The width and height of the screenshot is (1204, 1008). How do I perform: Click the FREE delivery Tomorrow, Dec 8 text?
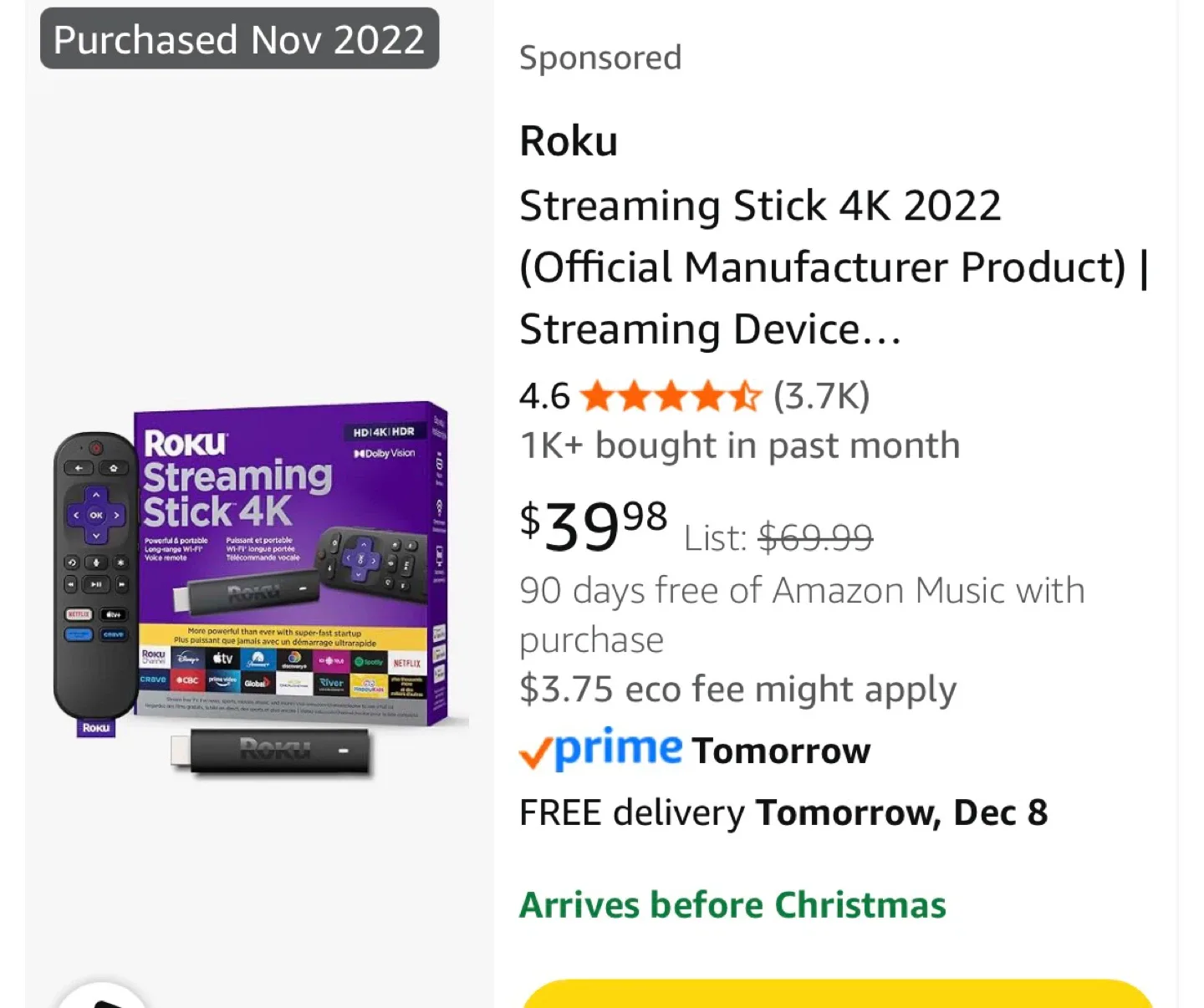pyautogui.click(x=783, y=812)
